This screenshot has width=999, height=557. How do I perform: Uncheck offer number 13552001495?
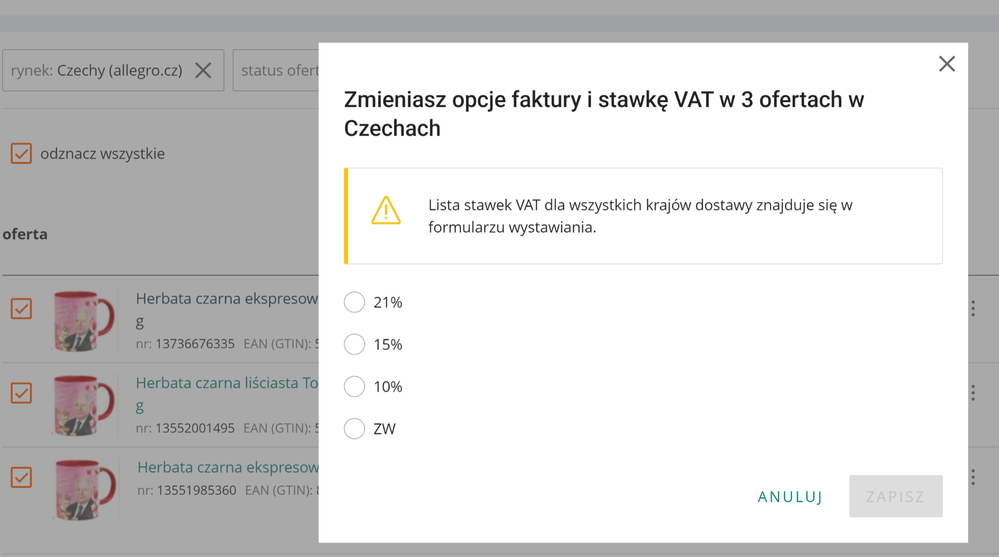(21, 393)
